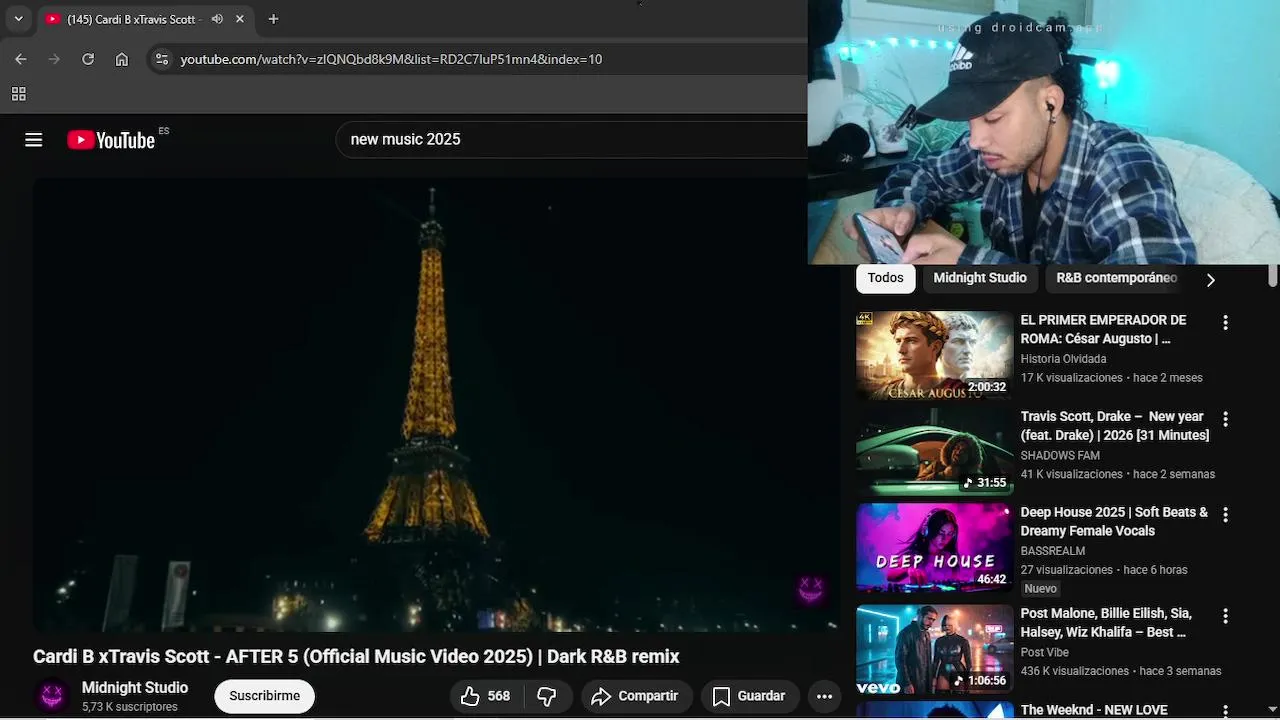Click the purple smiley watermark in video

click(811, 589)
